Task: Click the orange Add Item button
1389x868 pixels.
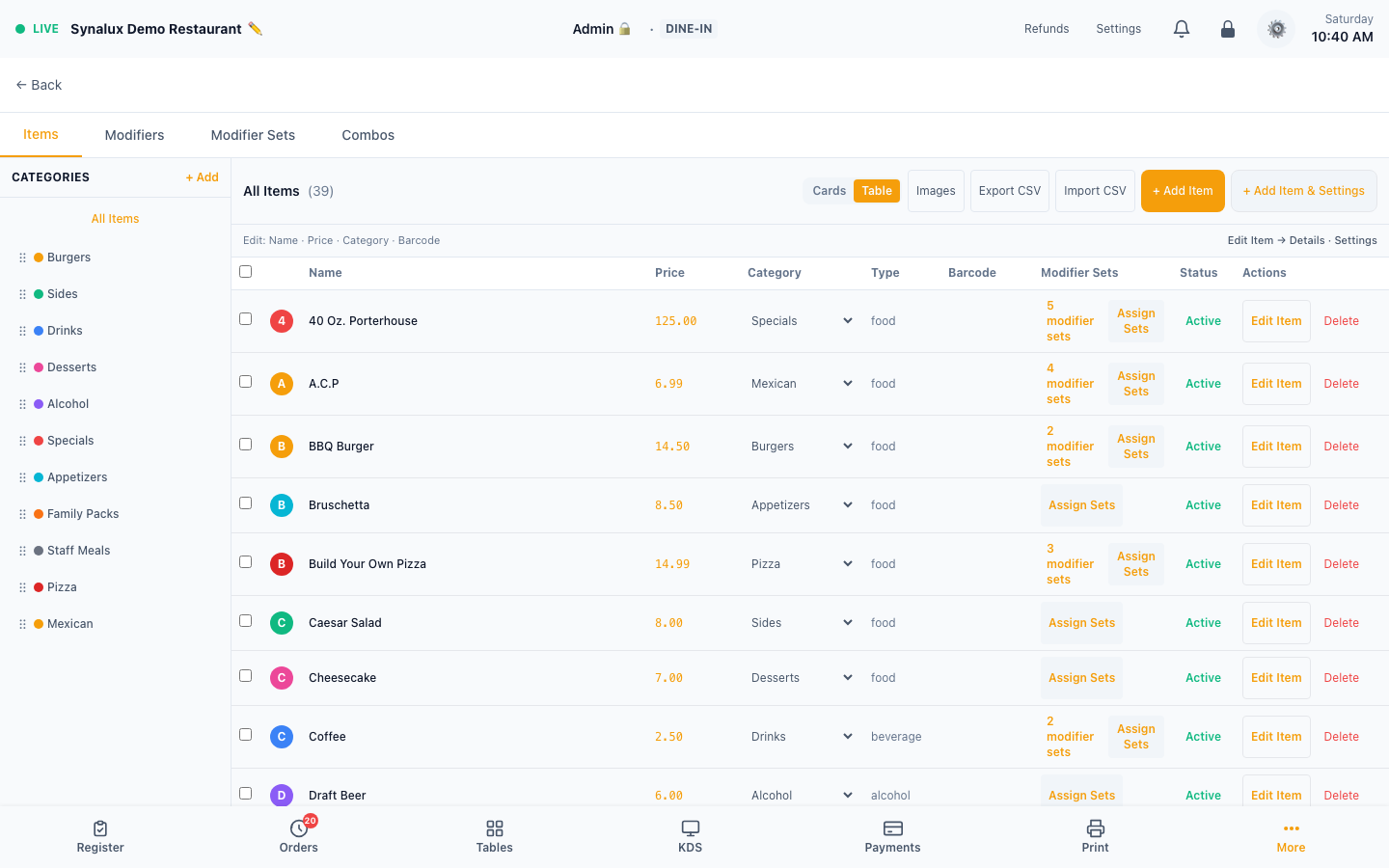Action: tap(1183, 191)
